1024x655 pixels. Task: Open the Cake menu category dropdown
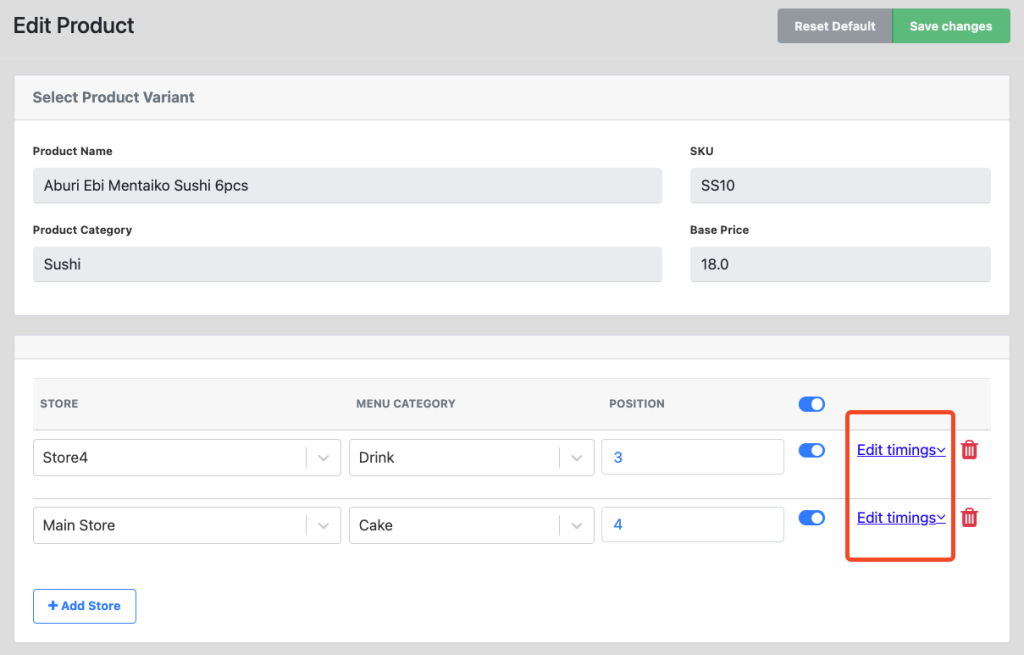click(576, 525)
